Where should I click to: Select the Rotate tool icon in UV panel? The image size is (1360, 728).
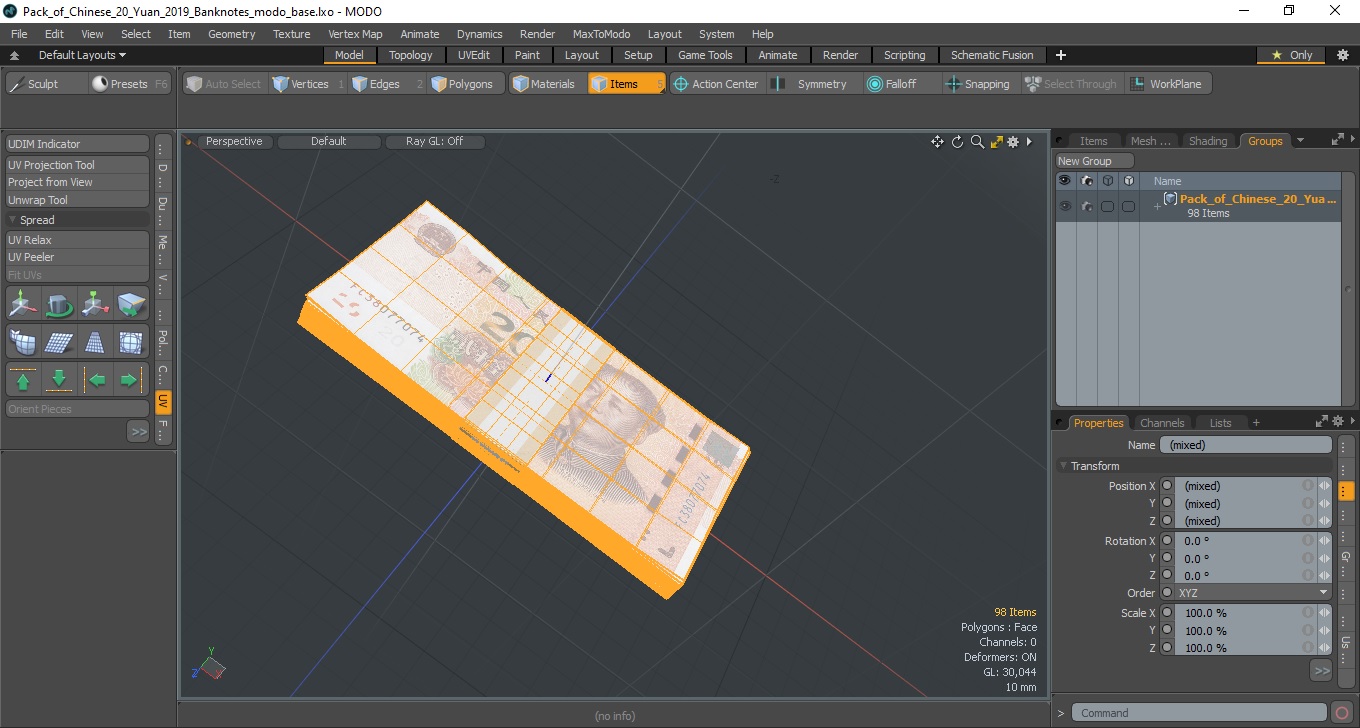point(59,303)
